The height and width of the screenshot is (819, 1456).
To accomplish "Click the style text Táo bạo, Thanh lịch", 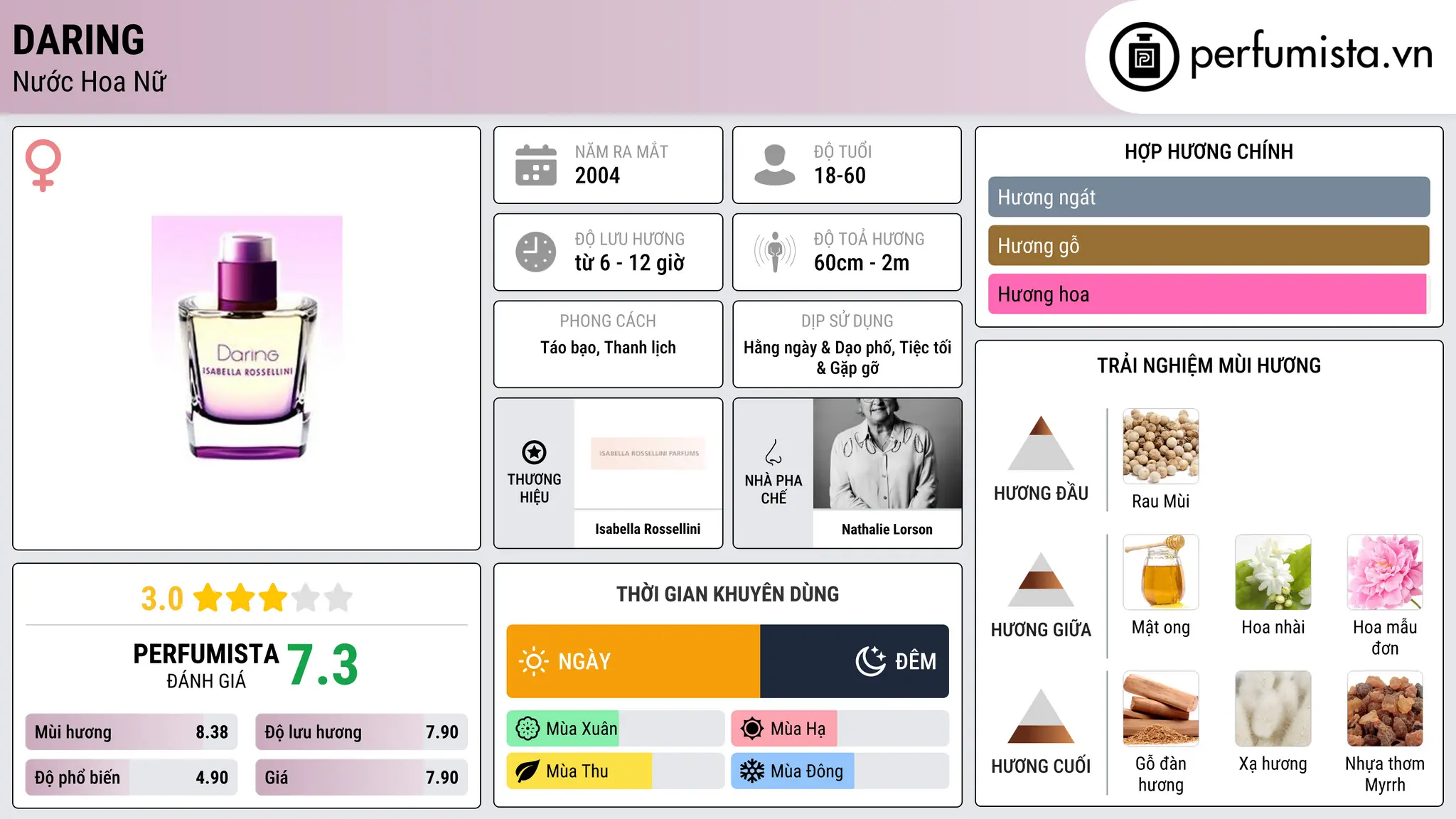I will (x=608, y=348).
